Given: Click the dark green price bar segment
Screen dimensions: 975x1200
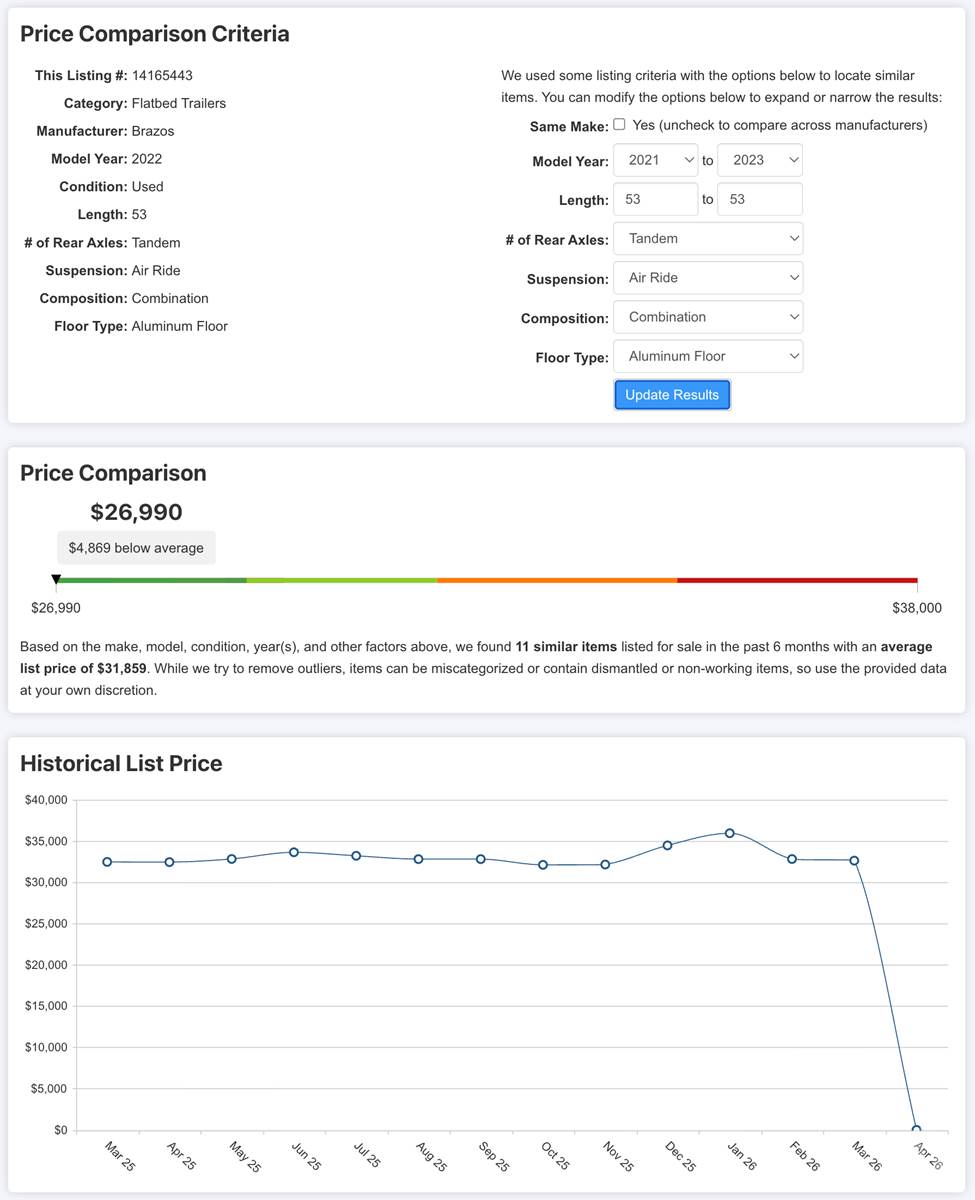Looking at the screenshot, I should tap(152, 580).
